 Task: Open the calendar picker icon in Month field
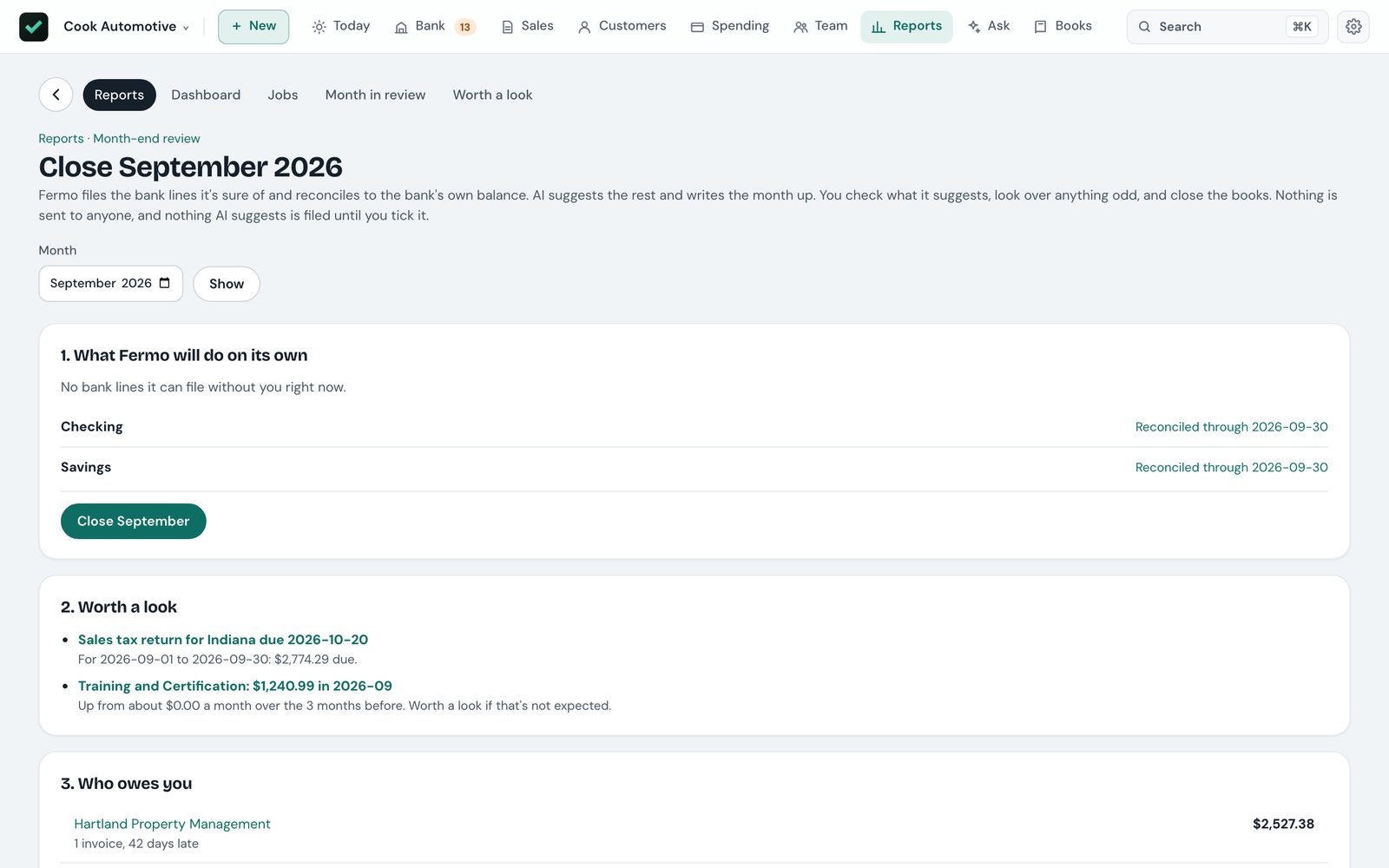[x=165, y=283]
